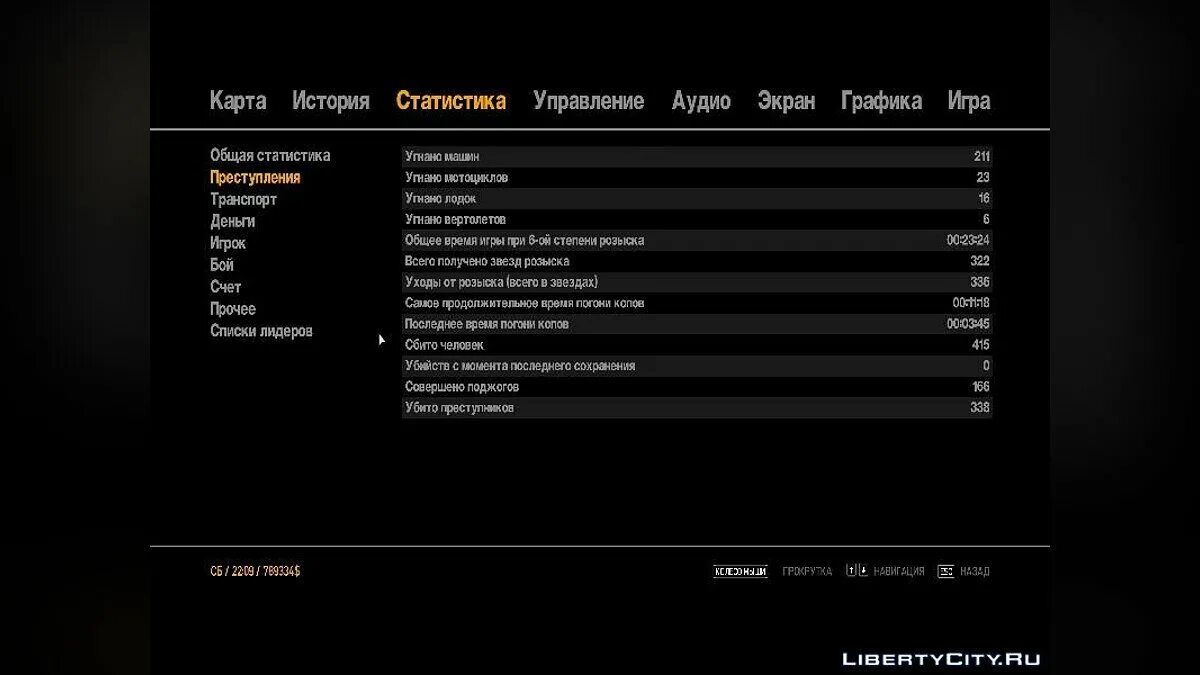Image resolution: width=1200 pixels, height=675 pixels.
Task: Click the value 322 for wanted stars received
Action: (x=980, y=261)
